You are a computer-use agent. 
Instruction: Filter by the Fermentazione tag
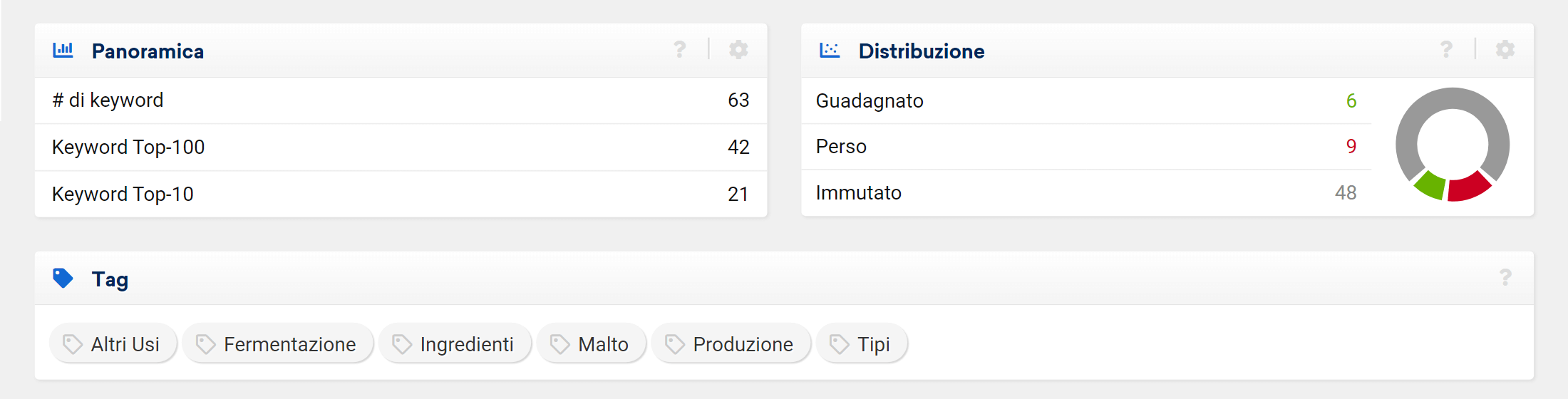pyautogui.click(x=277, y=344)
